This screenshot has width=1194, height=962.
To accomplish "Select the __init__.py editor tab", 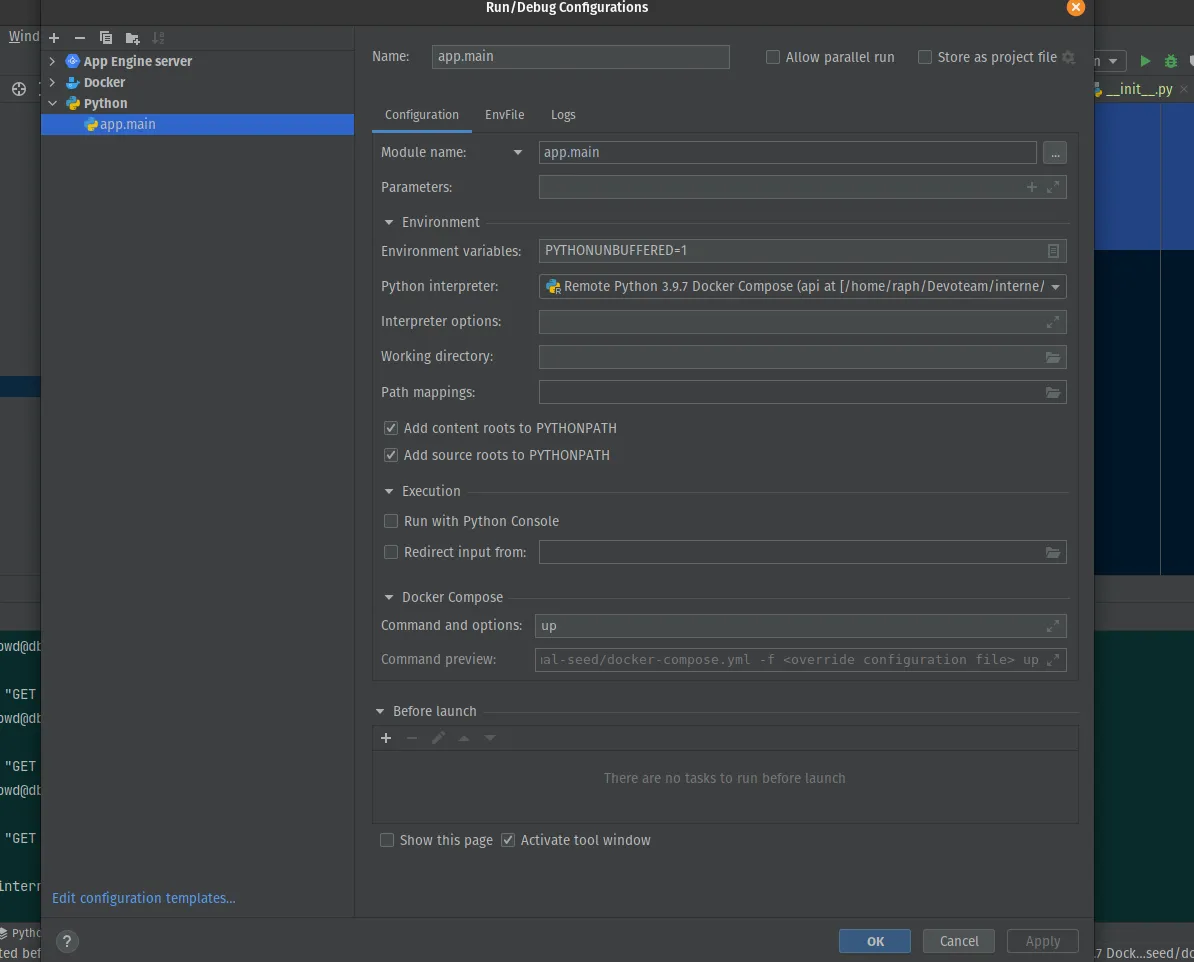I will tap(1139, 90).
